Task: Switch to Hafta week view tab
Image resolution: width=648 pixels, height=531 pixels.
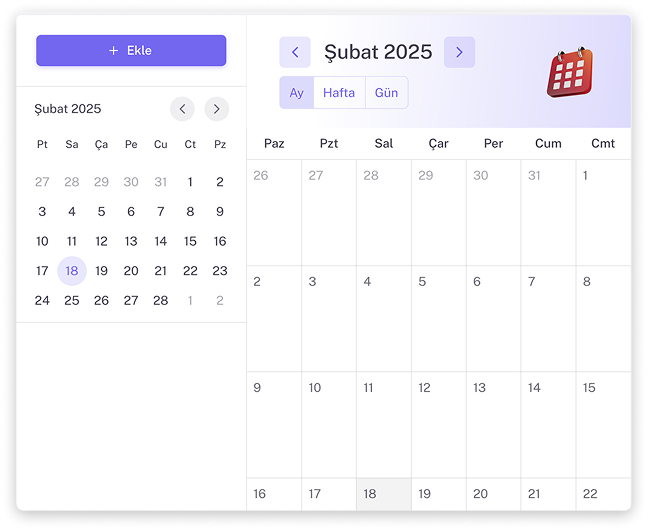Action: (x=339, y=93)
